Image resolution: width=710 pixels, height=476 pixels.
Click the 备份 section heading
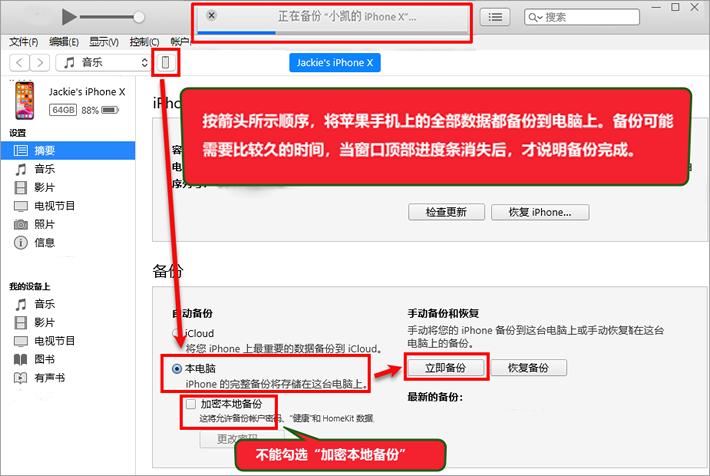(x=168, y=271)
